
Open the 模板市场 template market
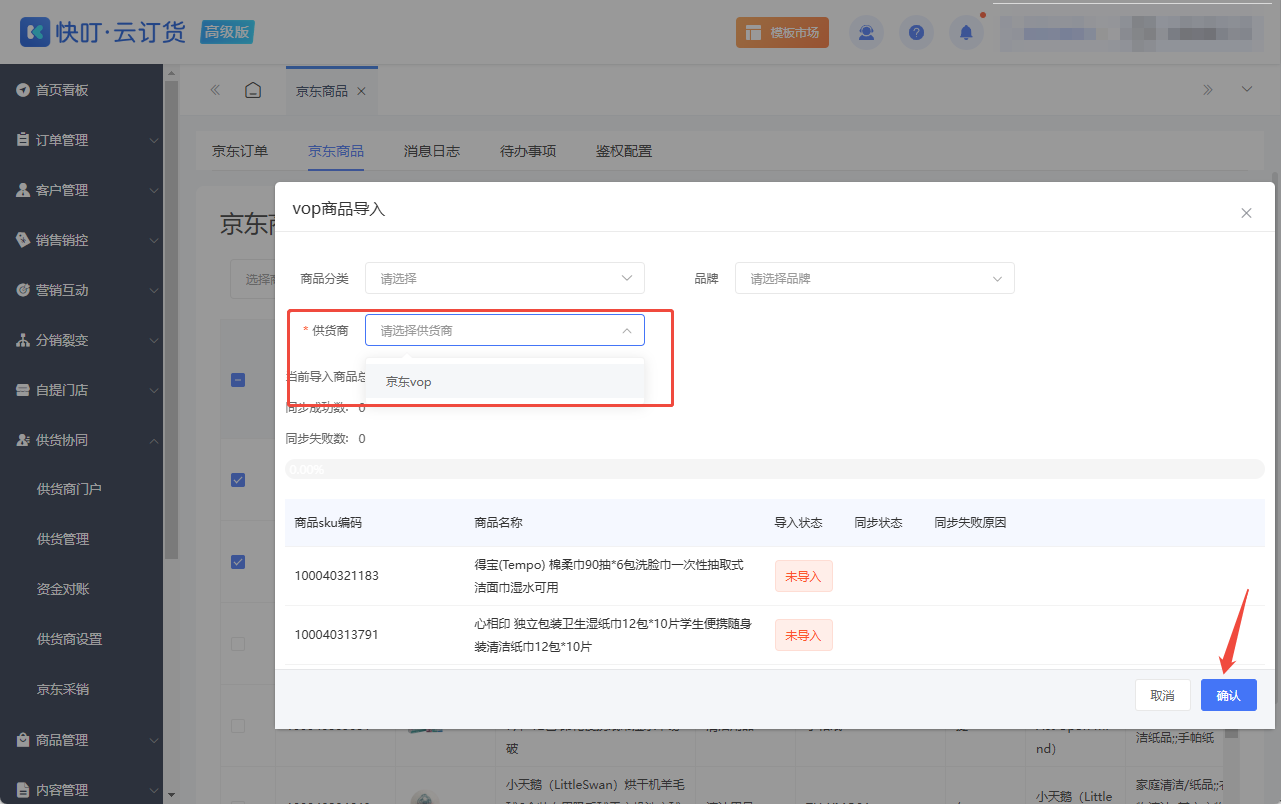[782, 33]
